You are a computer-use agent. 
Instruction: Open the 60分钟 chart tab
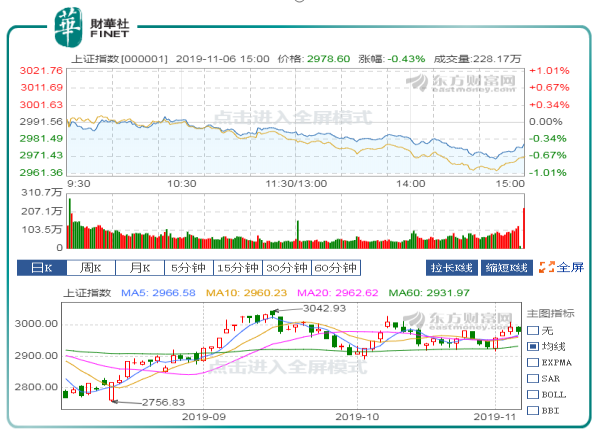336,268
